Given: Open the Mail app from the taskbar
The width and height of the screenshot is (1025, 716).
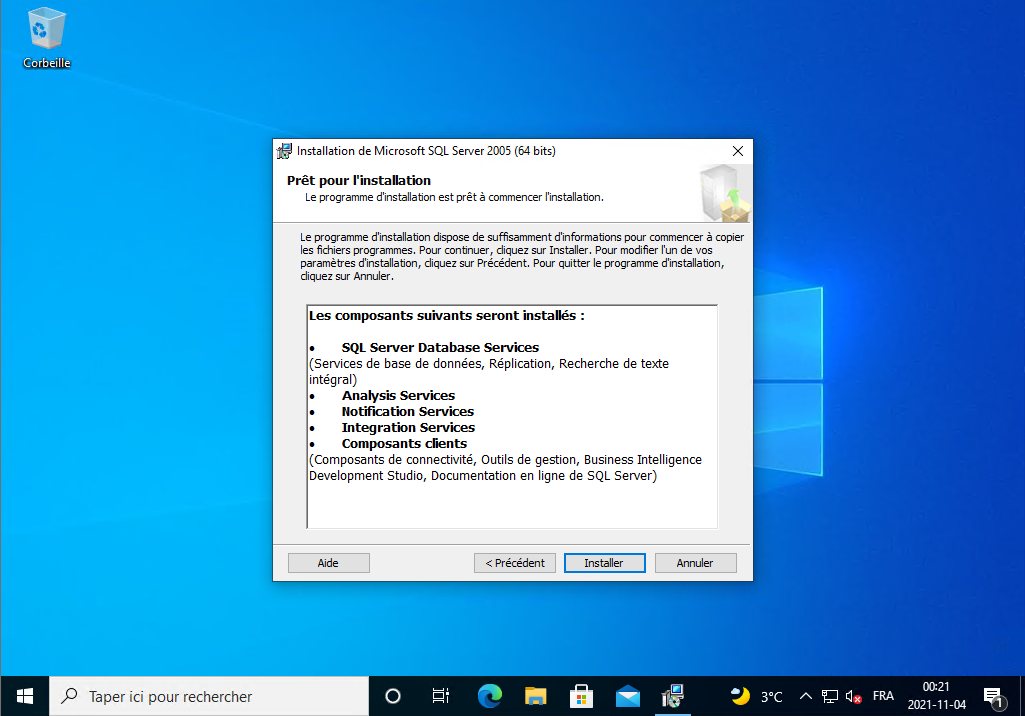Looking at the screenshot, I should pyautogui.click(x=628, y=696).
